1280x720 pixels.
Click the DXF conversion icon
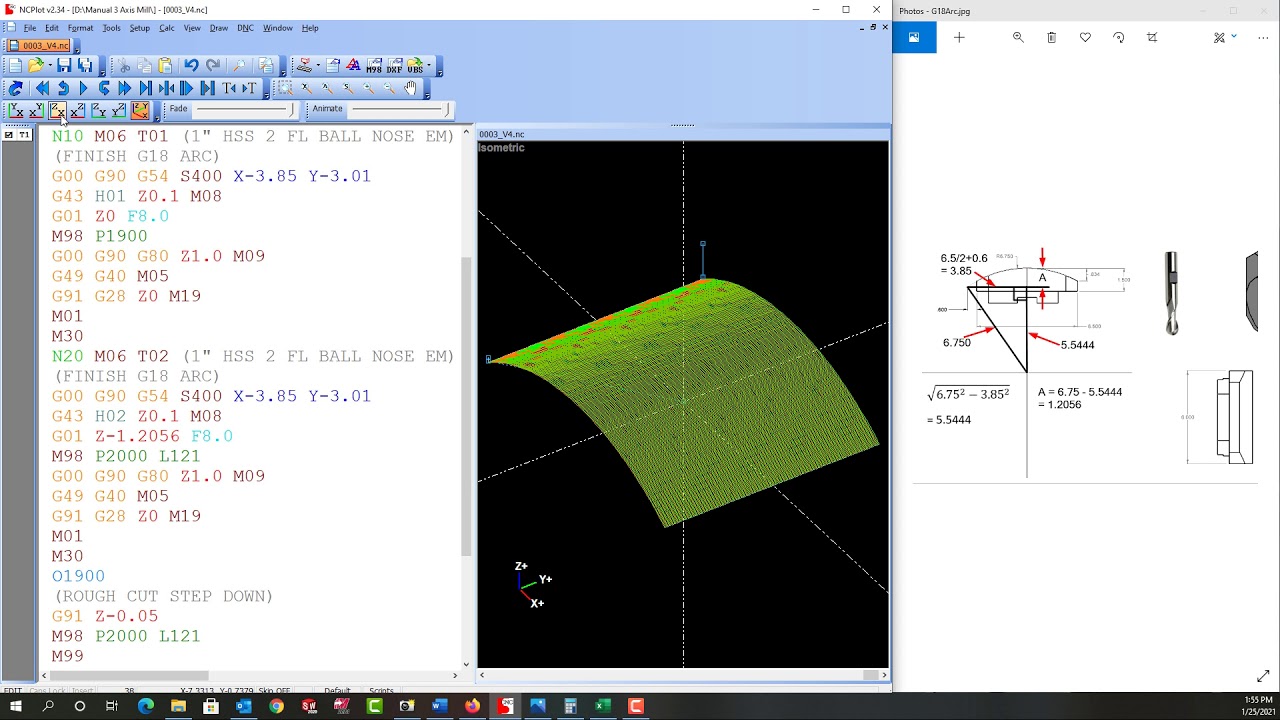[394, 66]
